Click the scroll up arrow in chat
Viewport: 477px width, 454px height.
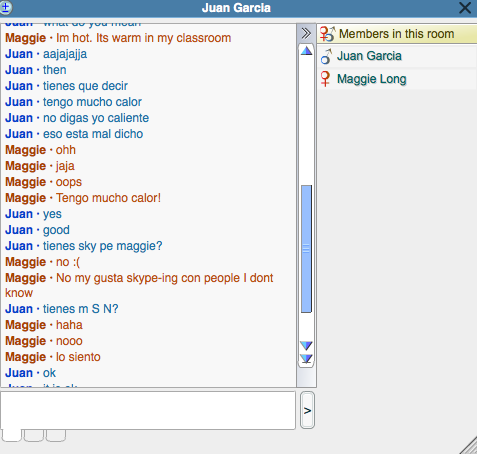[306, 51]
